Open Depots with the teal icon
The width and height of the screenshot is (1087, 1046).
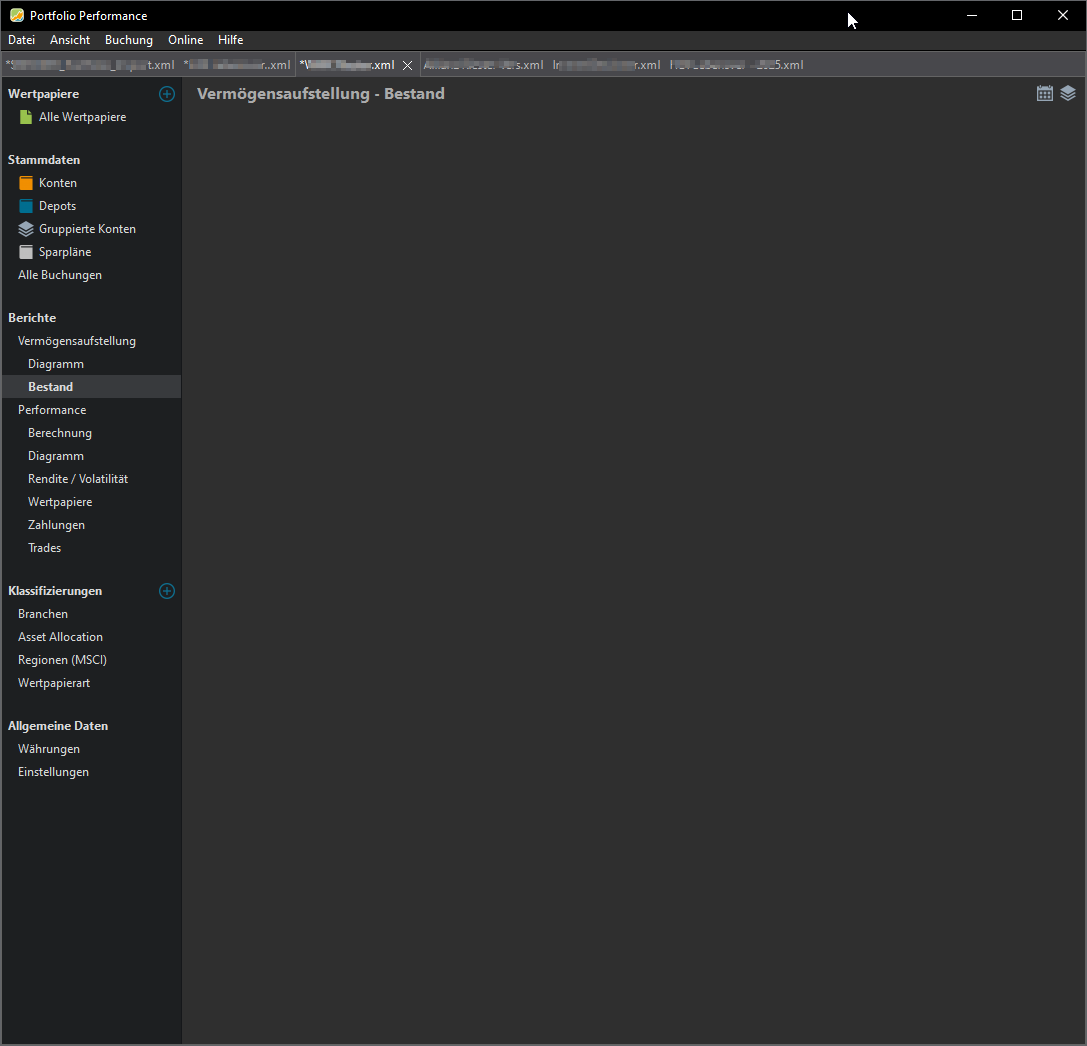[57, 206]
